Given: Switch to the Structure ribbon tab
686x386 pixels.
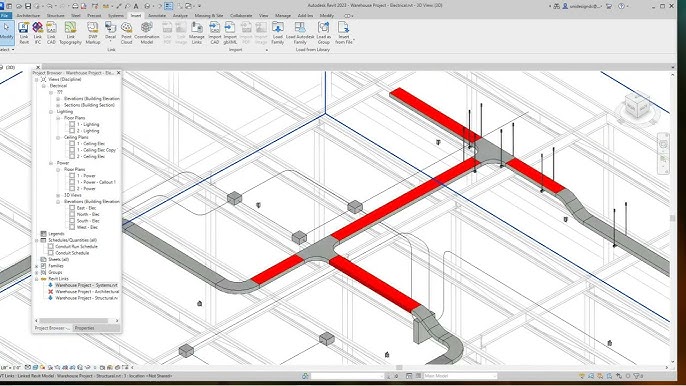Looking at the screenshot, I should 56,15.
